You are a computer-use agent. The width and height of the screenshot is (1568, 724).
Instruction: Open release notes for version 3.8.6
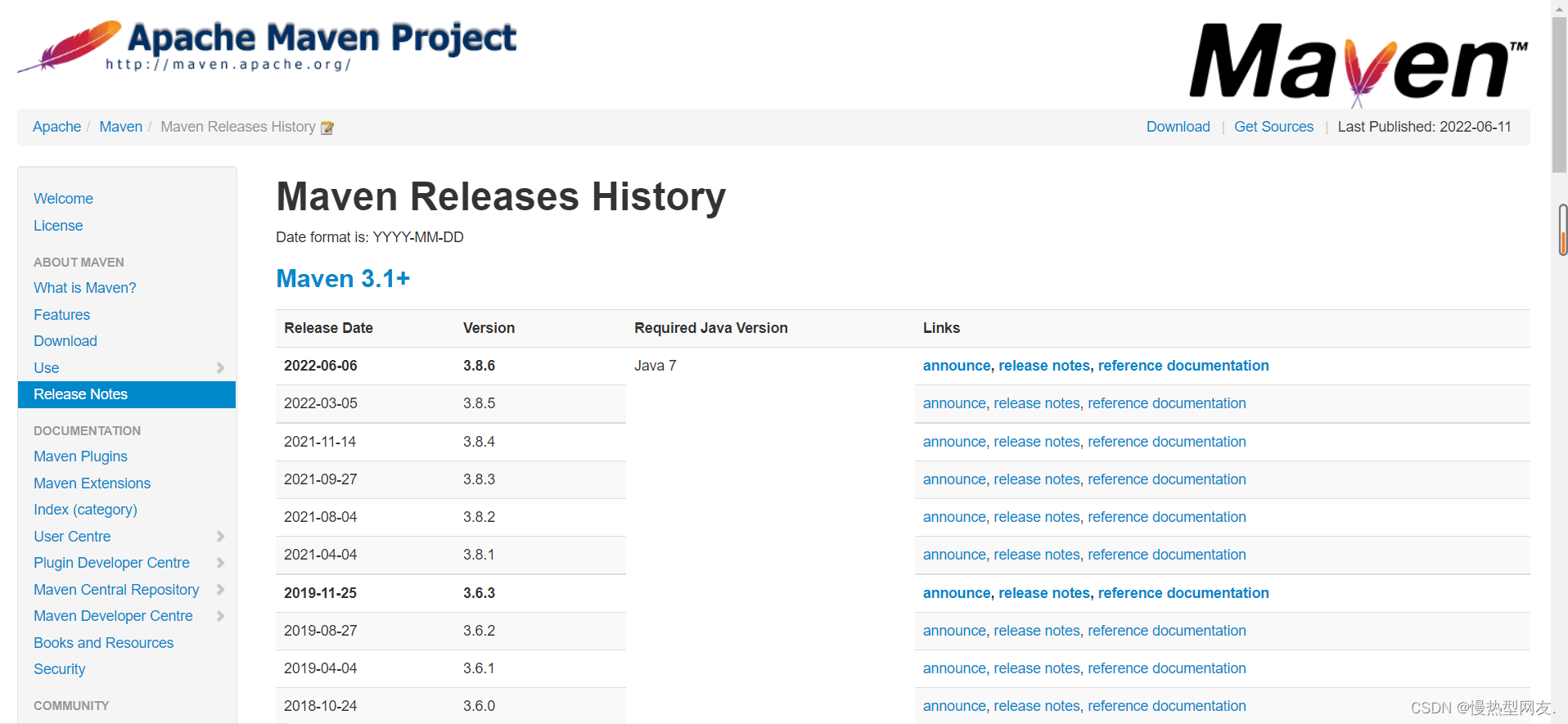coord(1044,366)
